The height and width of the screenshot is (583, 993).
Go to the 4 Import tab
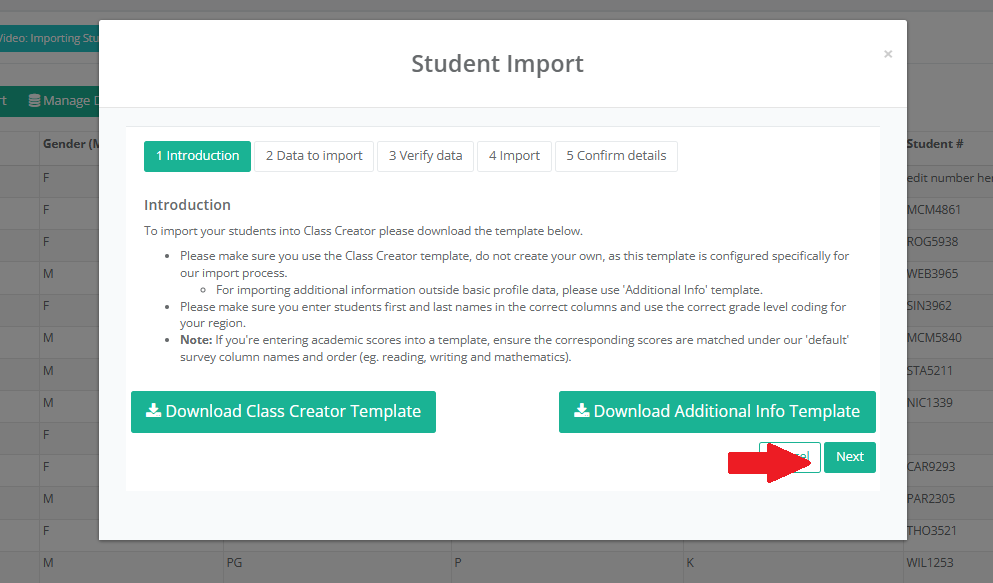click(x=514, y=156)
